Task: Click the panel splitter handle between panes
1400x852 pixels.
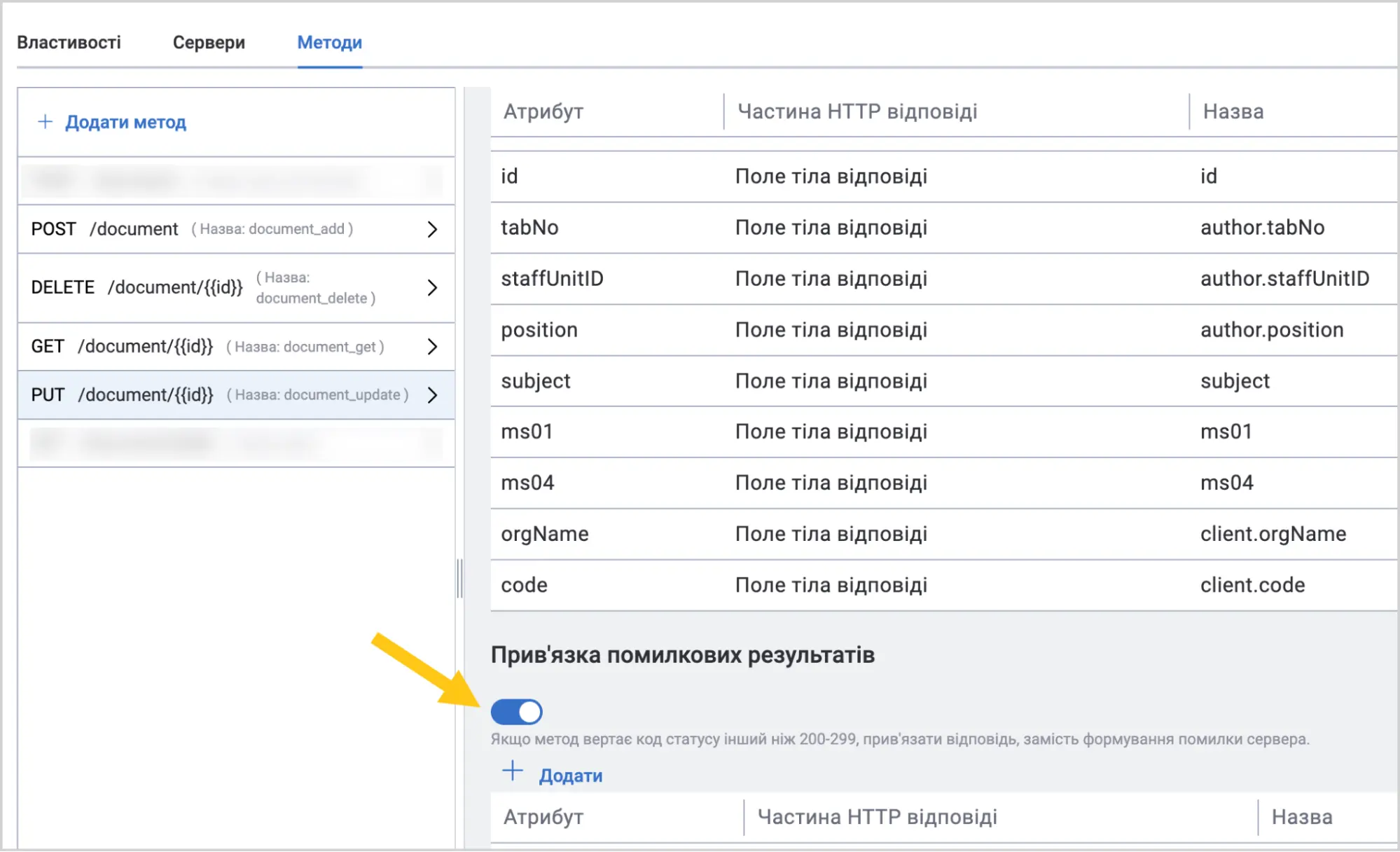Action: [459, 578]
